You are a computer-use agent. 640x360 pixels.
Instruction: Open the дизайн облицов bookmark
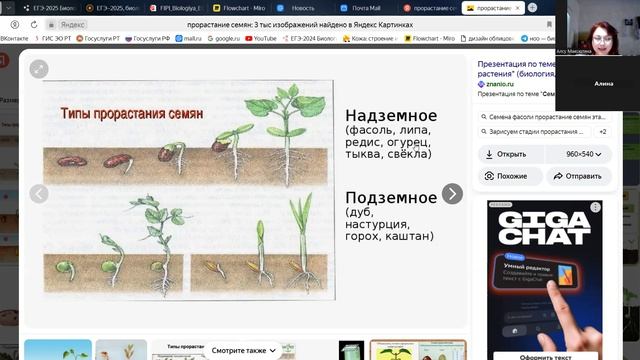[x=487, y=38]
